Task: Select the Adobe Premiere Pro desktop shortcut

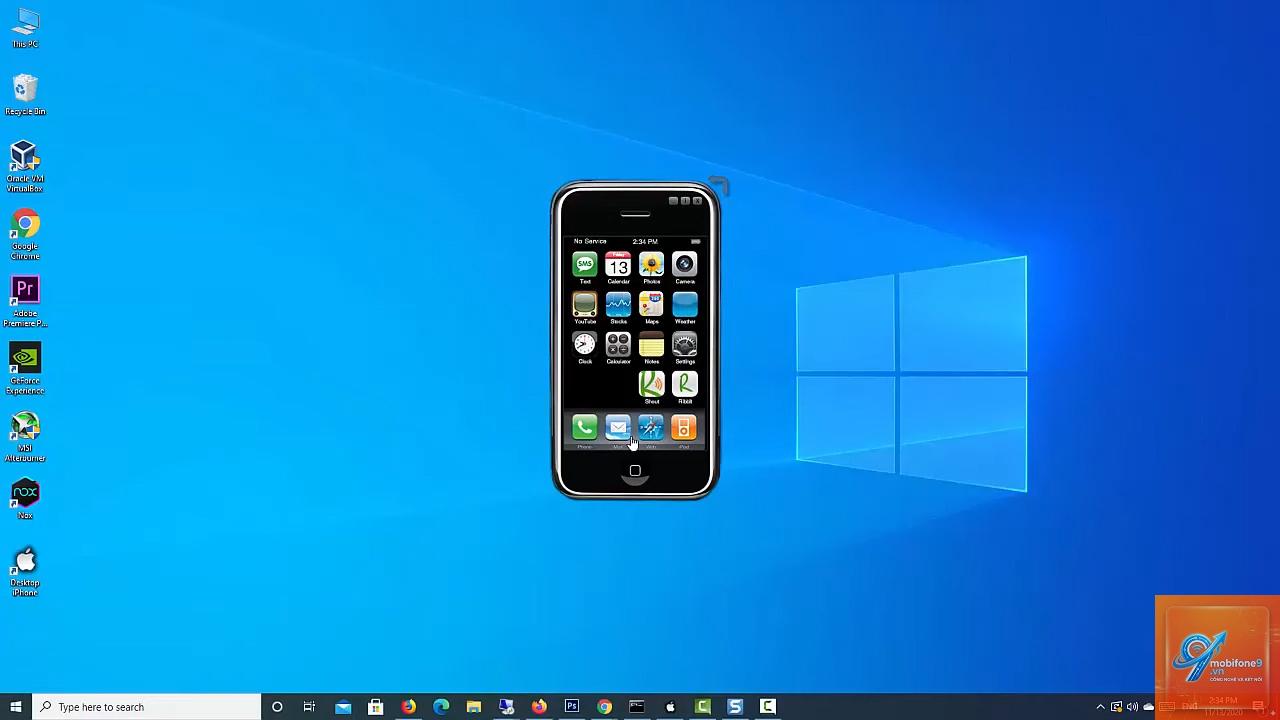Action: [25, 302]
